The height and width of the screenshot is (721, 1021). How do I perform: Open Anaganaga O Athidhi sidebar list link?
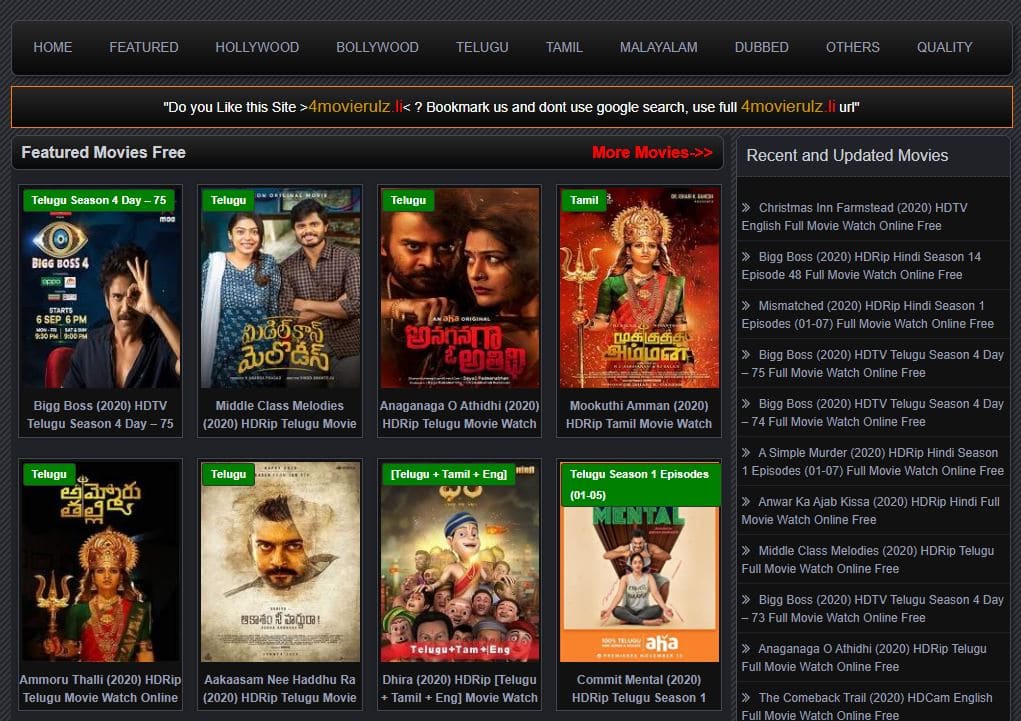click(x=863, y=657)
